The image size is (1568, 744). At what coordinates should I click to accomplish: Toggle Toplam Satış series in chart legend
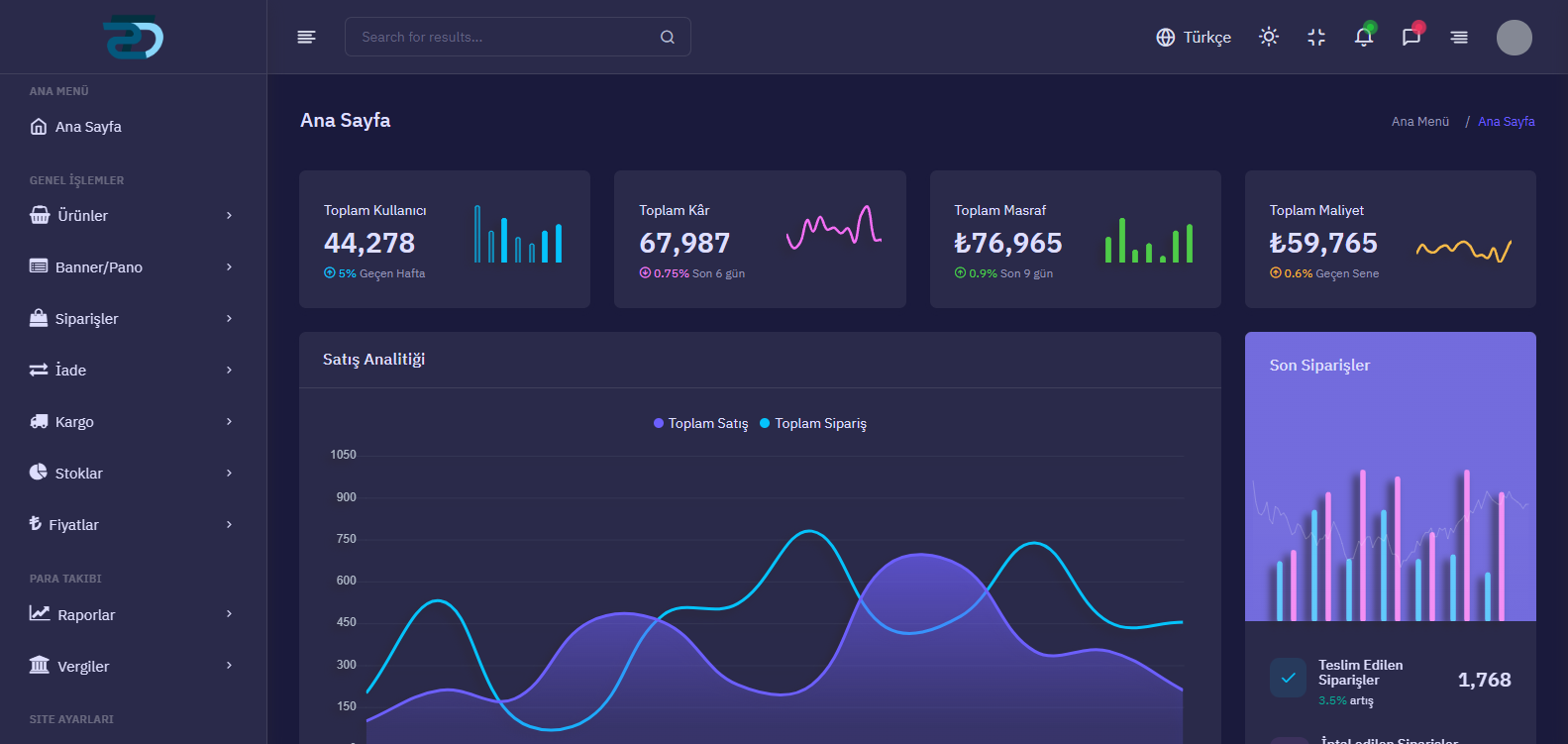pos(707,423)
